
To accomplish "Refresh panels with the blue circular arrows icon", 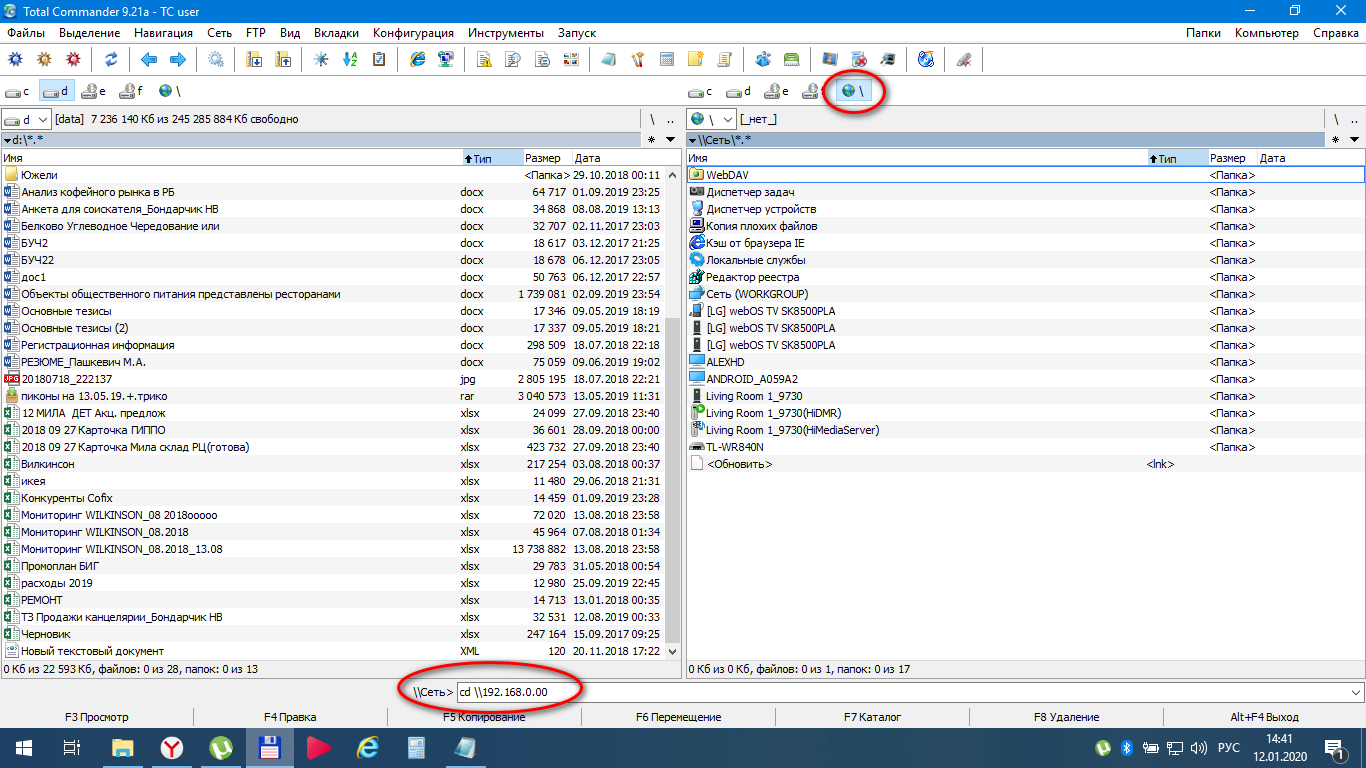I will [111, 59].
